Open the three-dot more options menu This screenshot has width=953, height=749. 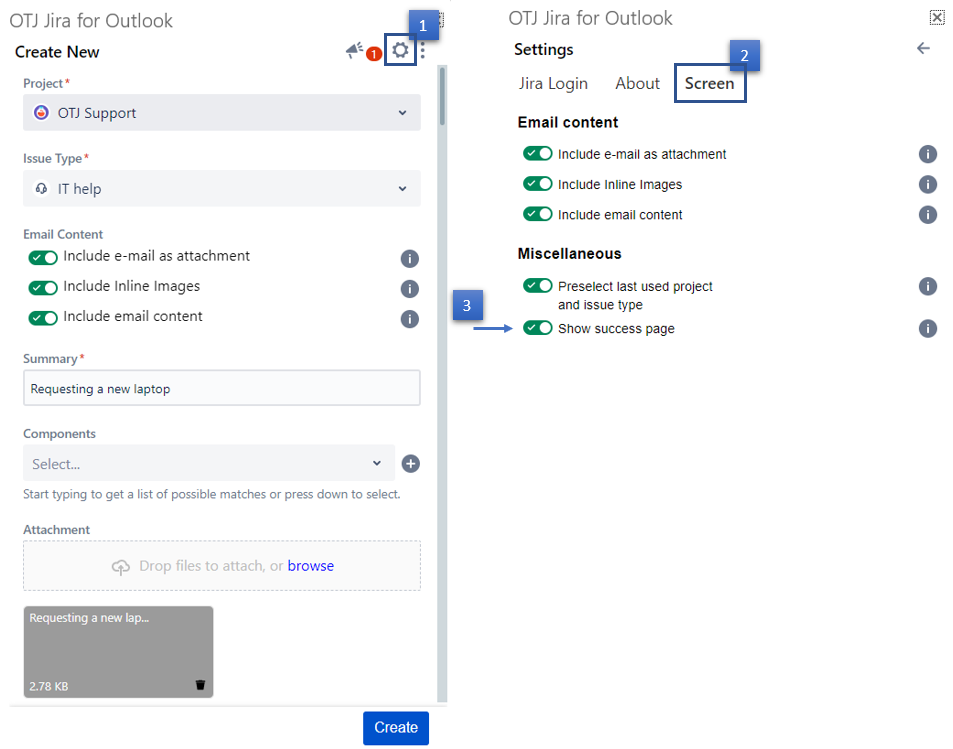(x=423, y=51)
